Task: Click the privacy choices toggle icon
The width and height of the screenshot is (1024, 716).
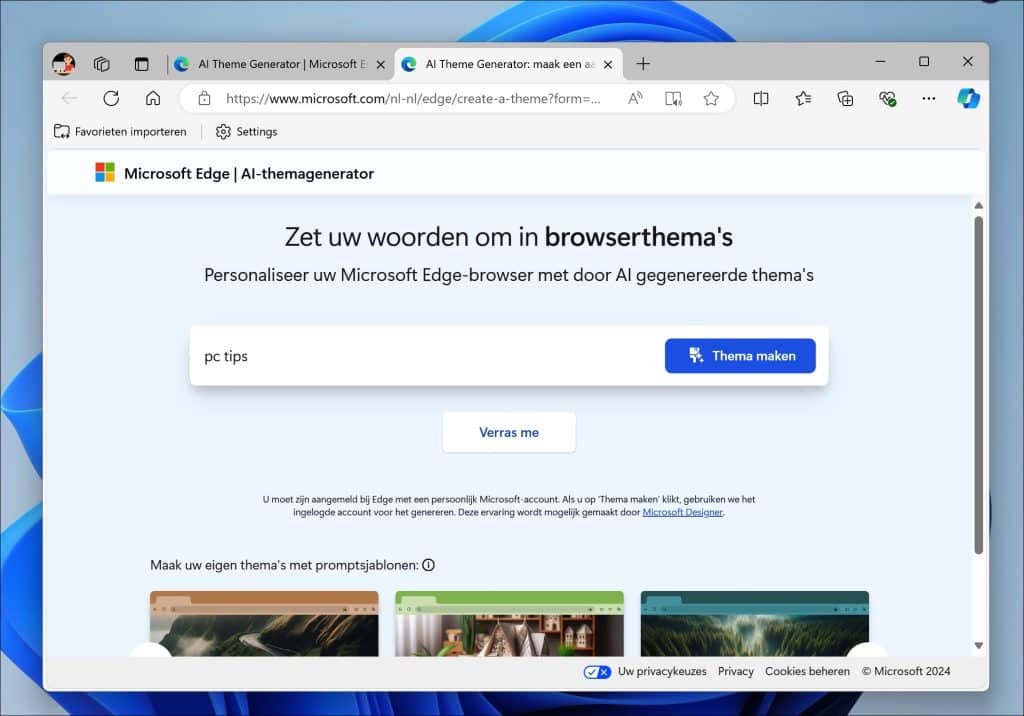Action: point(597,672)
